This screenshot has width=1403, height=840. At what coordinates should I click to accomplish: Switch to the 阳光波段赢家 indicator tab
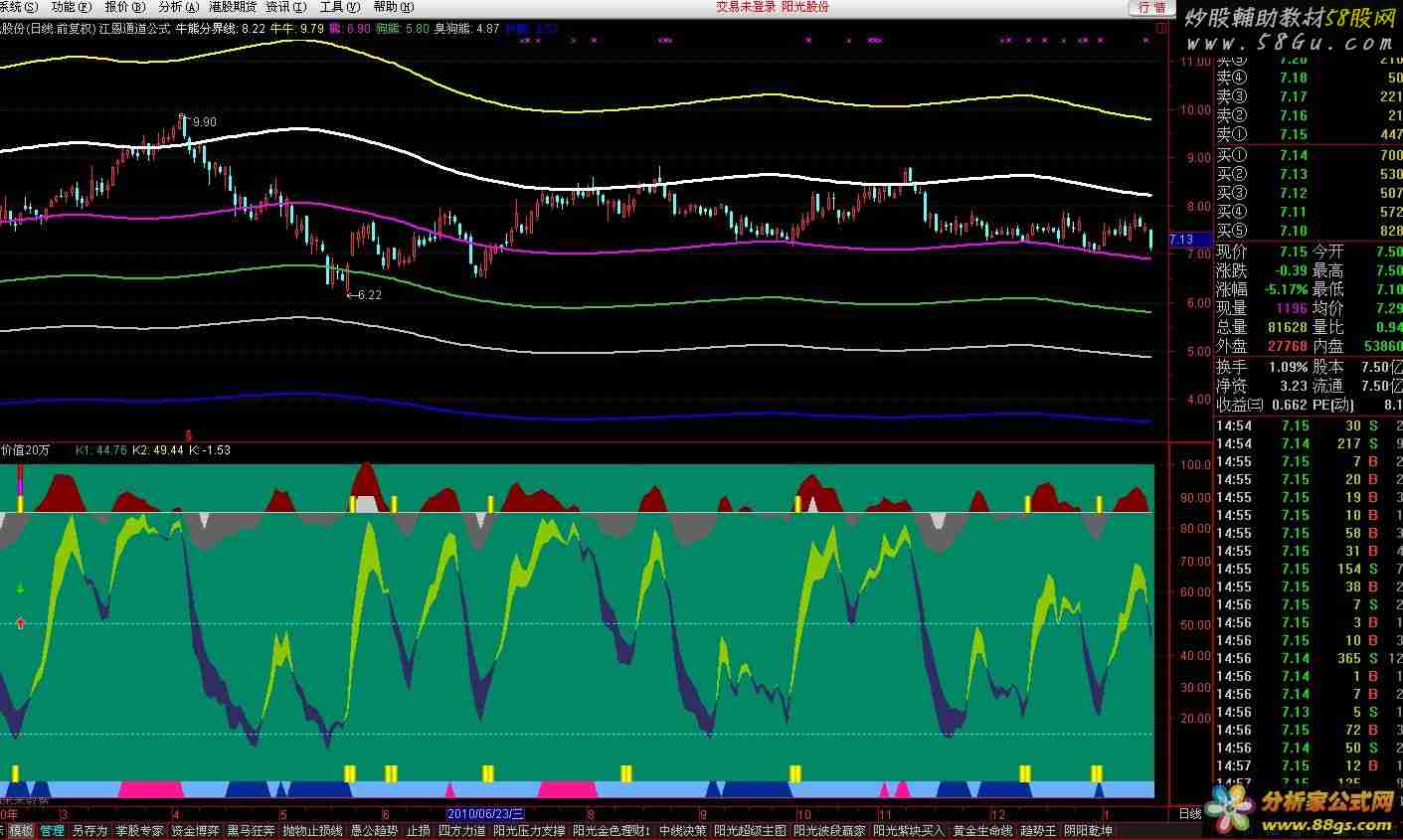point(829,830)
